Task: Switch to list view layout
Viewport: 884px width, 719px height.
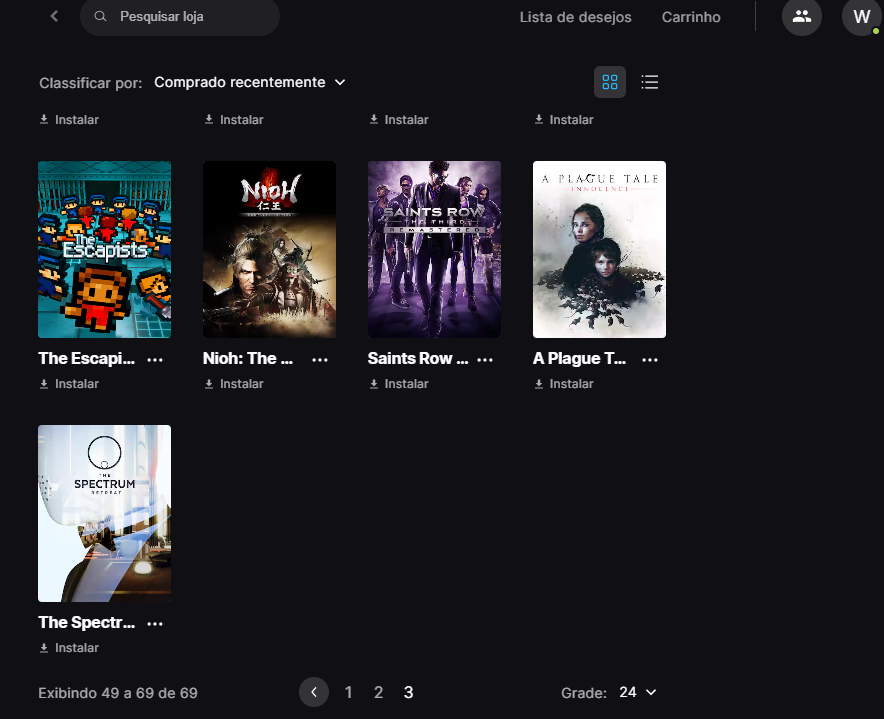Action: [650, 82]
